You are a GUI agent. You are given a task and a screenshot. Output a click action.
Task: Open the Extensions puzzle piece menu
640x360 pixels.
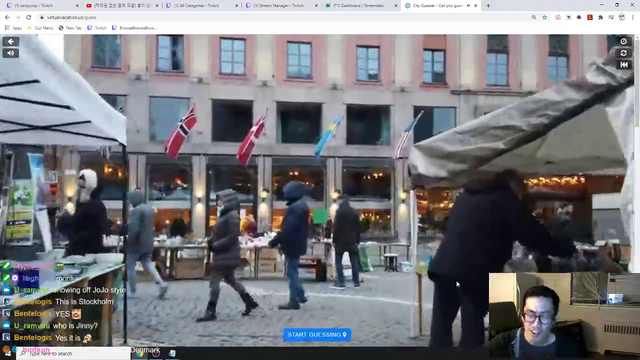pyautogui.click(x=600, y=18)
